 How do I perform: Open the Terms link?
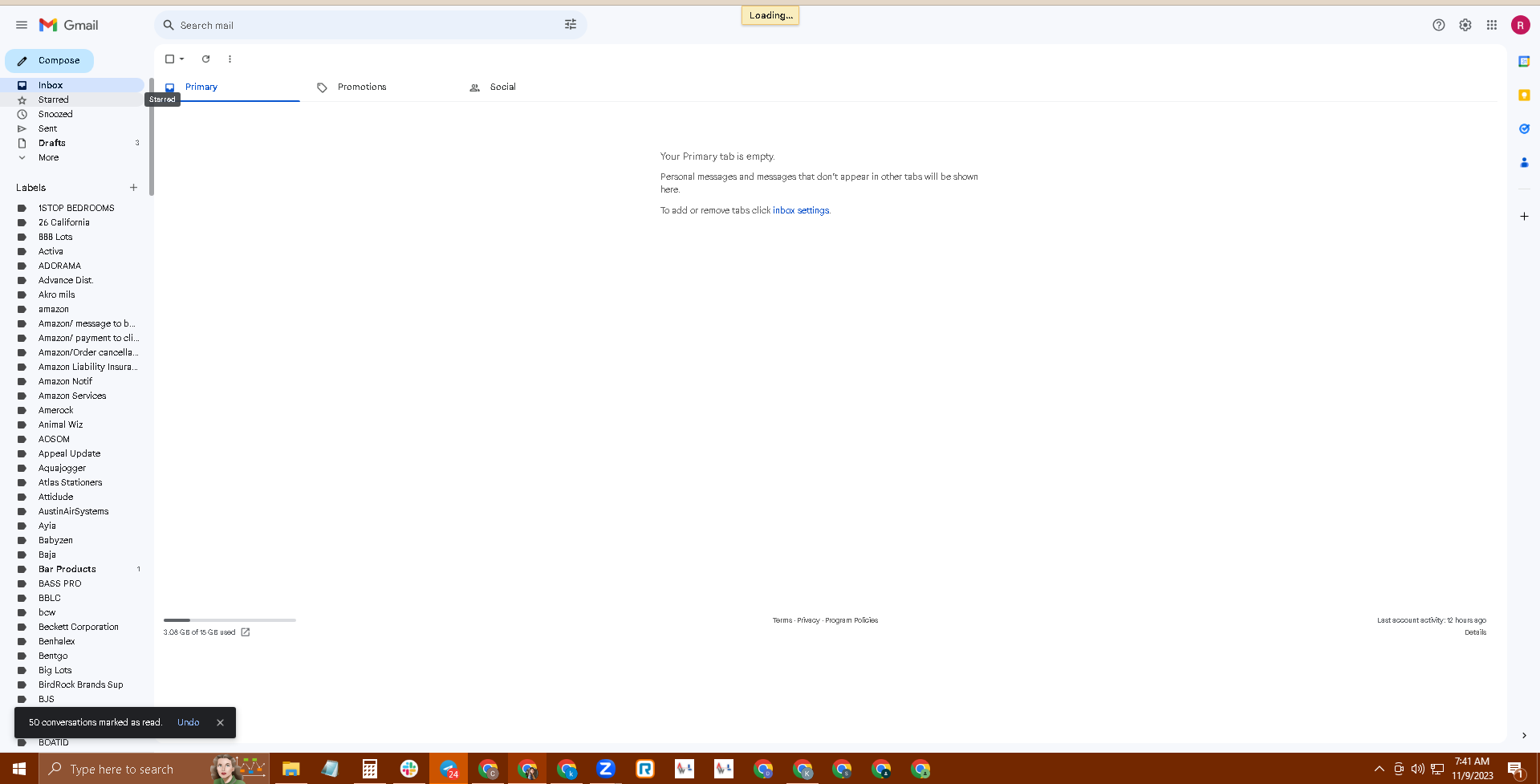pyautogui.click(x=782, y=620)
